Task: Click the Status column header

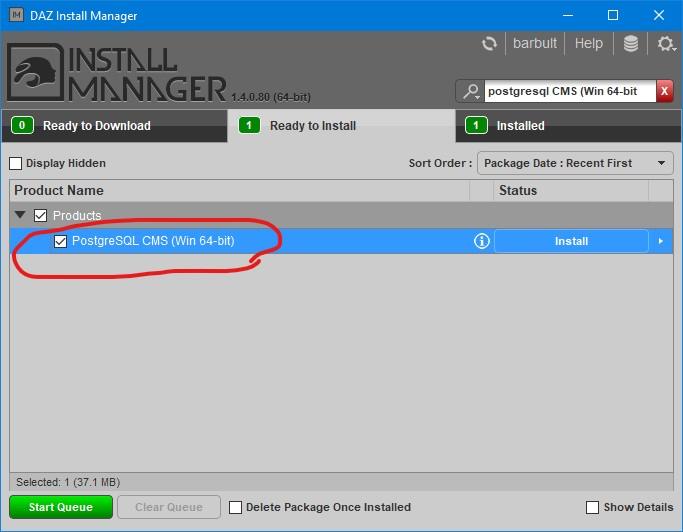Action: click(571, 191)
